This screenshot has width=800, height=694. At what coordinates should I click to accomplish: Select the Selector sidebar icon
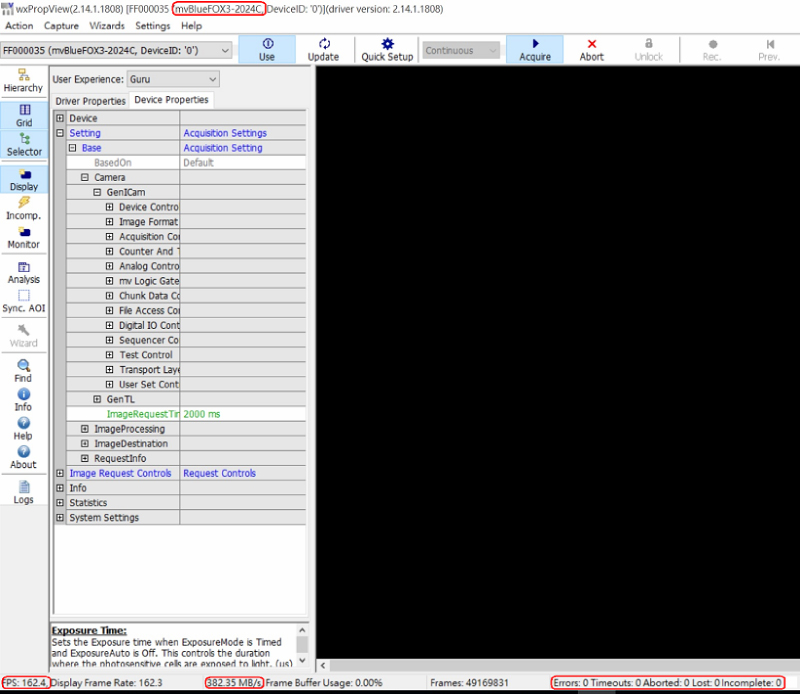click(24, 139)
